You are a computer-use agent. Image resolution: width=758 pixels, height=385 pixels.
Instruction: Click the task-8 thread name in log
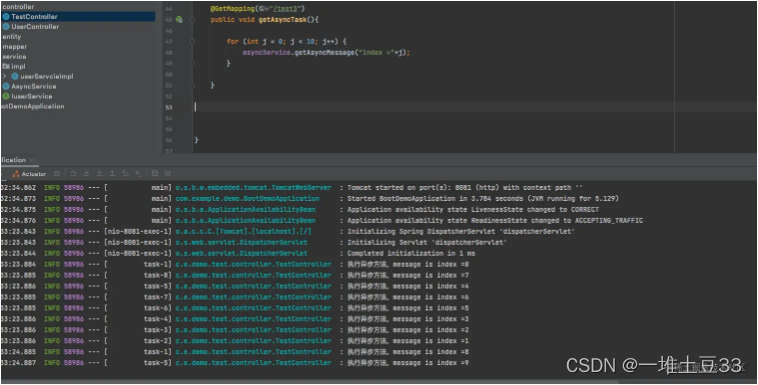point(157,275)
